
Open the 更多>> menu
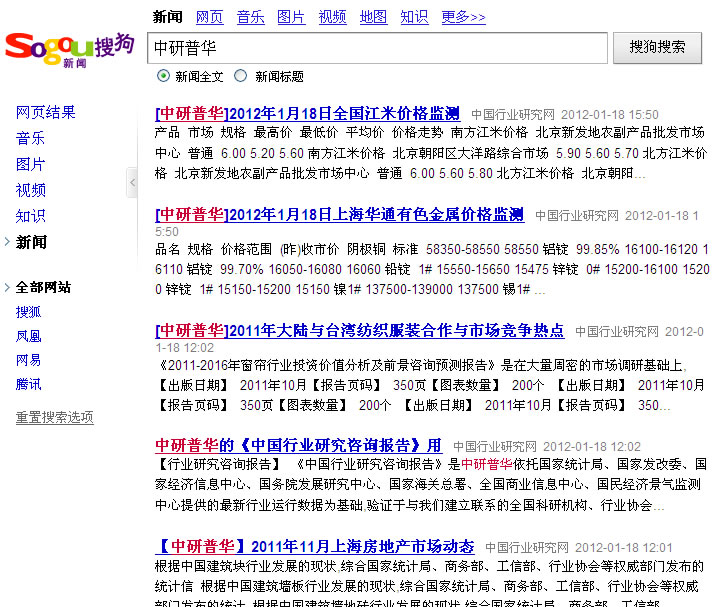pyautogui.click(x=463, y=17)
